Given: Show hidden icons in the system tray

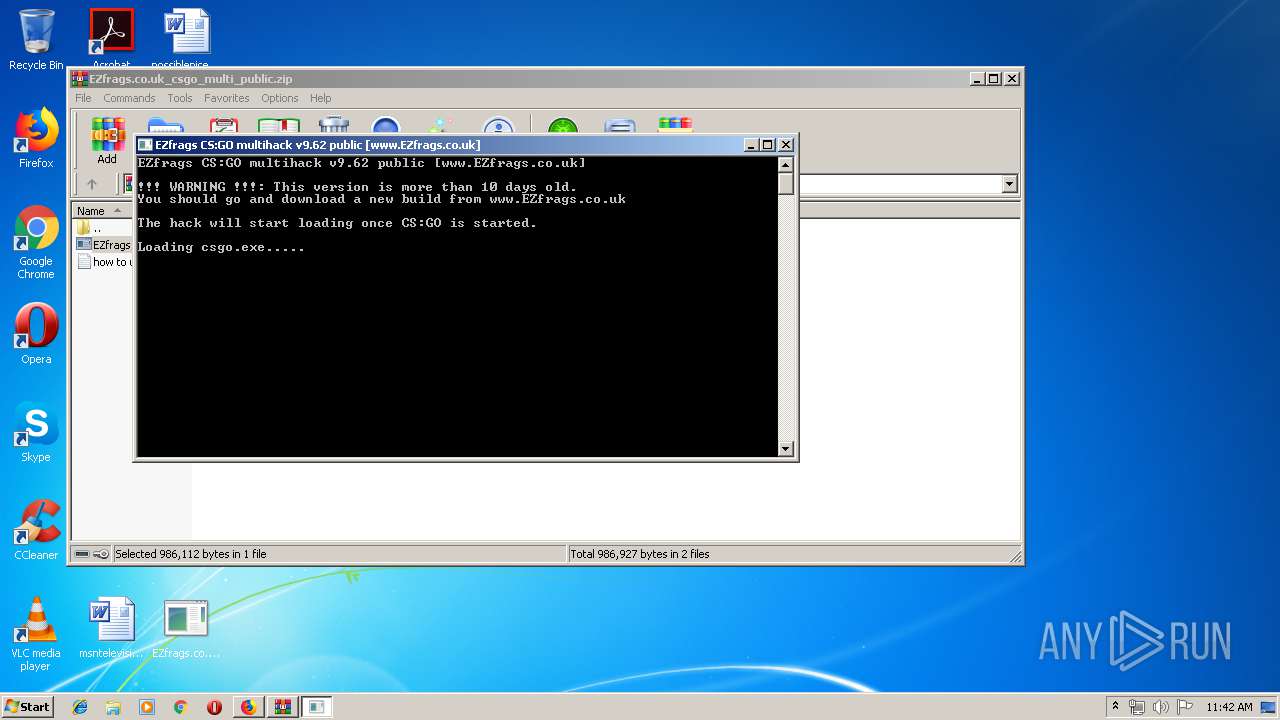Looking at the screenshot, I should [1115, 707].
